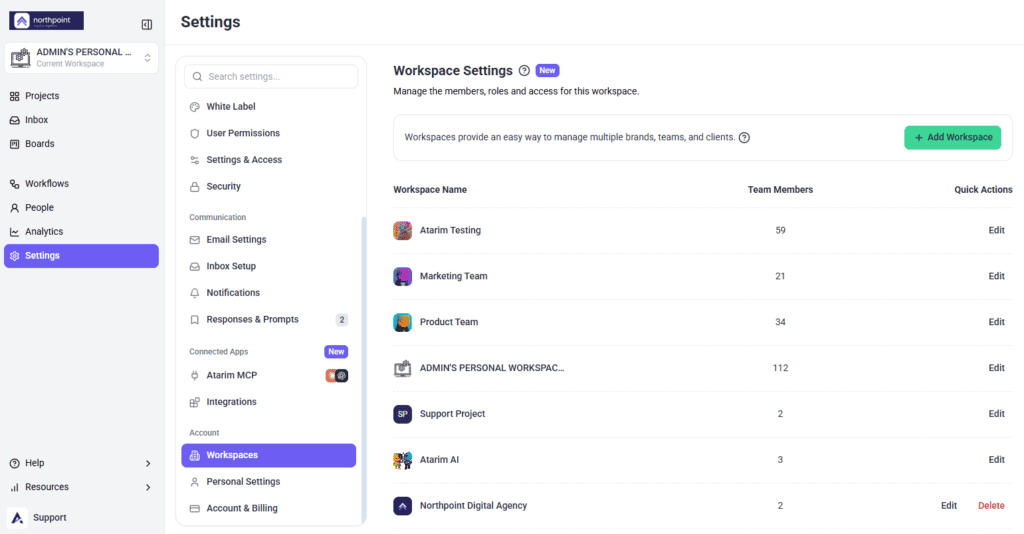Open Security settings

[223, 187]
